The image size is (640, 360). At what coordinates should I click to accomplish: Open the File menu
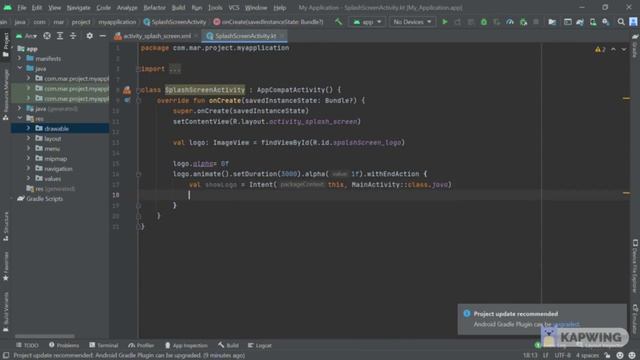point(22,8)
